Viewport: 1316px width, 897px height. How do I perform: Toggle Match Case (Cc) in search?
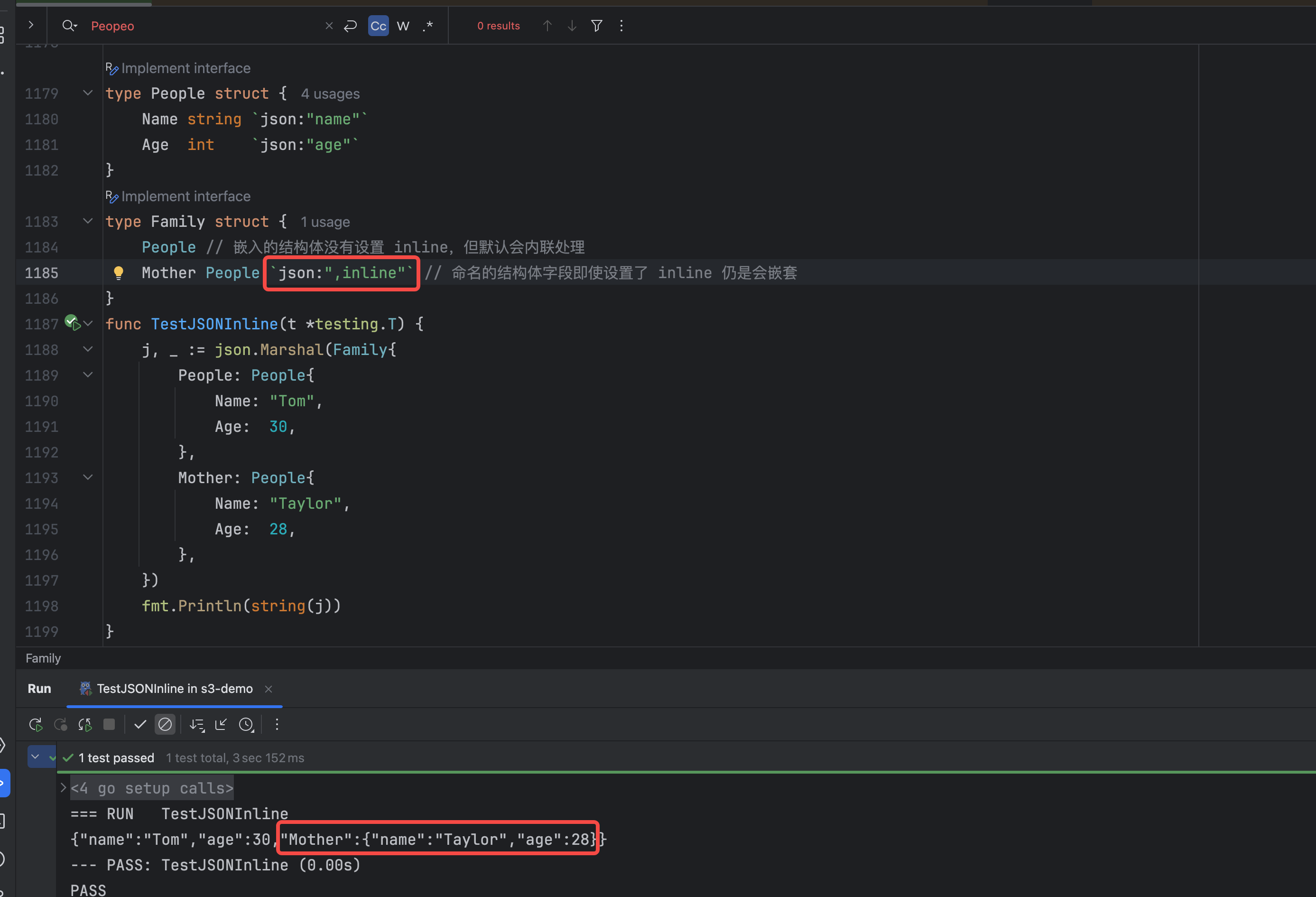coord(378,26)
